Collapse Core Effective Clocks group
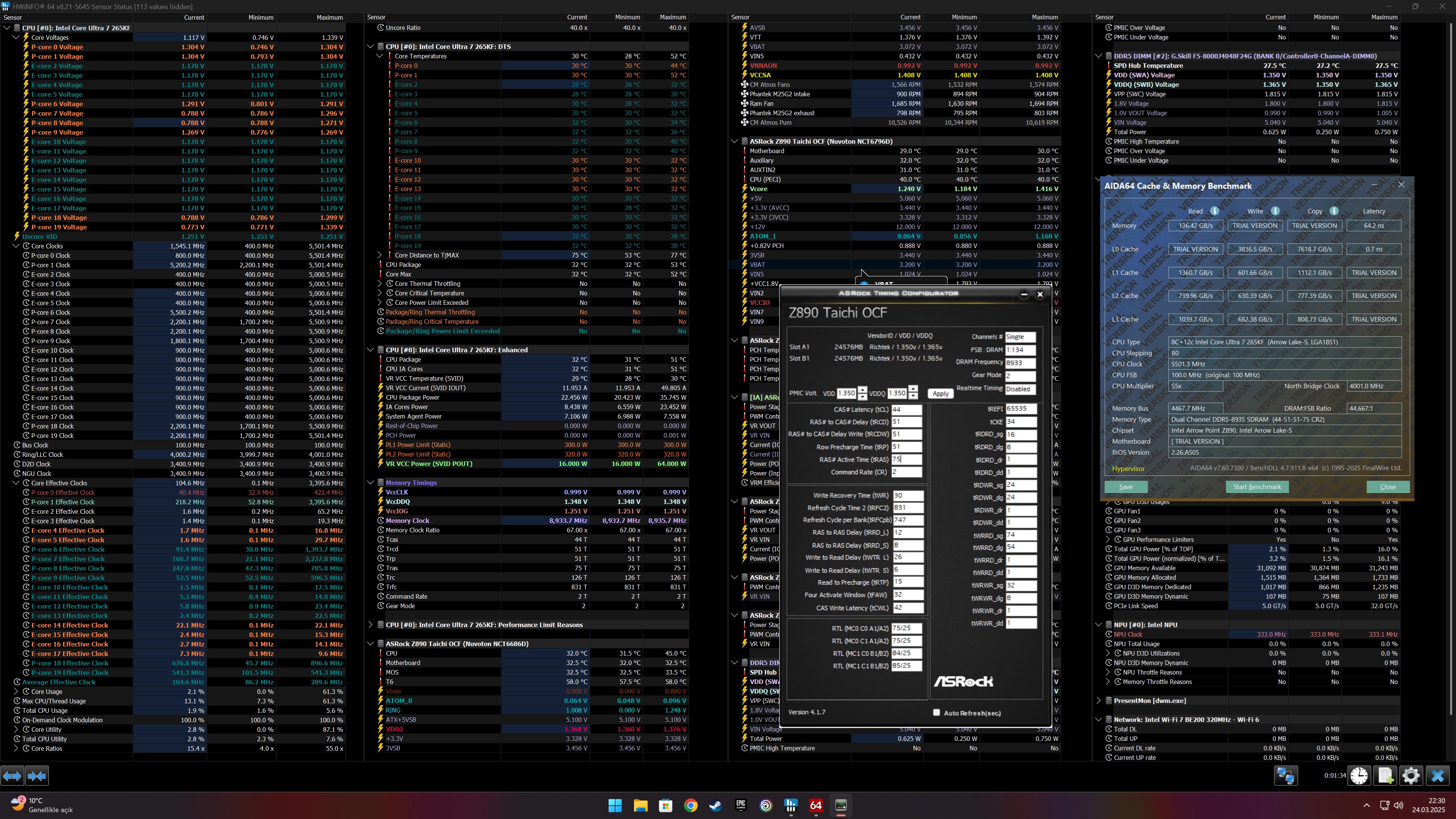Image resolution: width=1456 pixels, height=819 pixels. tap(16, 483)
